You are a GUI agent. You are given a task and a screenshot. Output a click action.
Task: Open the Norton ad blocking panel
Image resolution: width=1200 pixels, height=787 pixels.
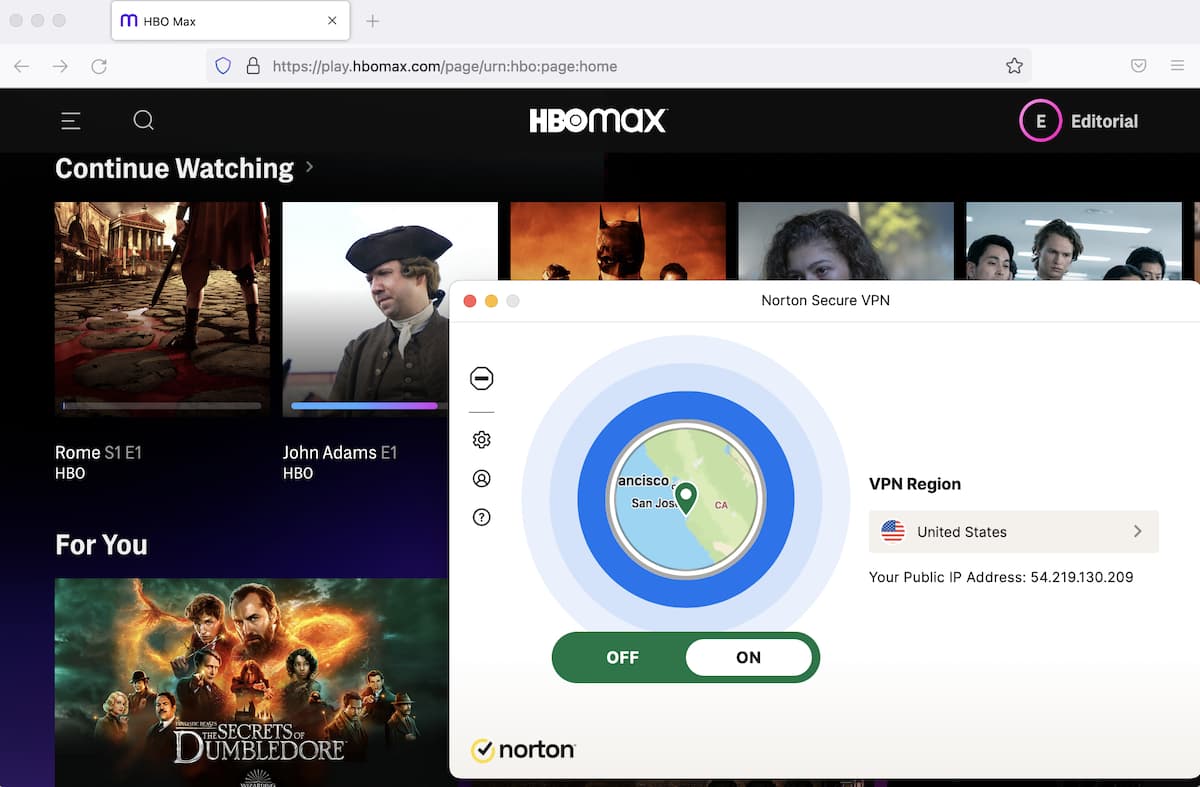pyautogui.click(x=482, y=378)
